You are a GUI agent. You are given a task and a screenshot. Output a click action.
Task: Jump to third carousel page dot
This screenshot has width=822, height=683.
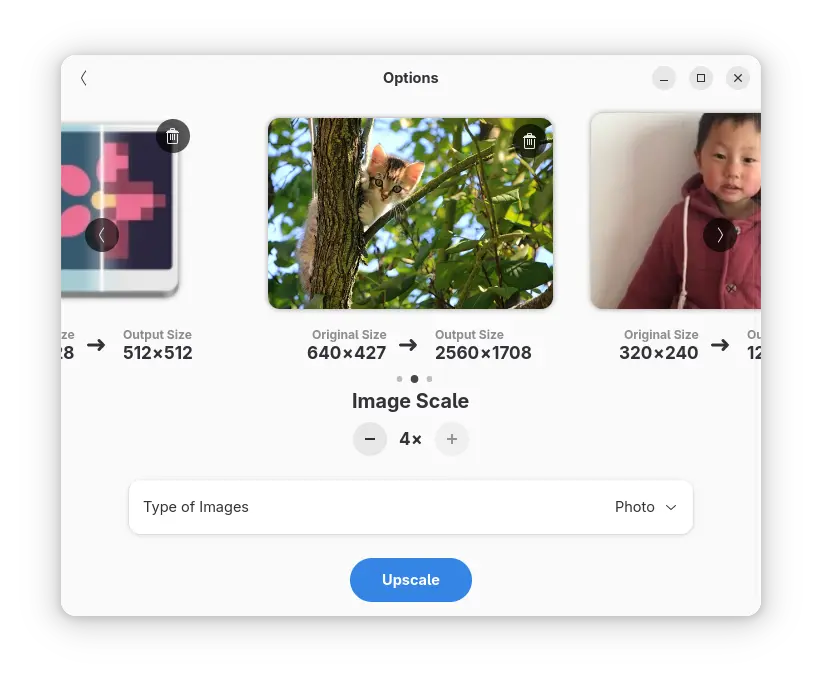tap(429, 378)
